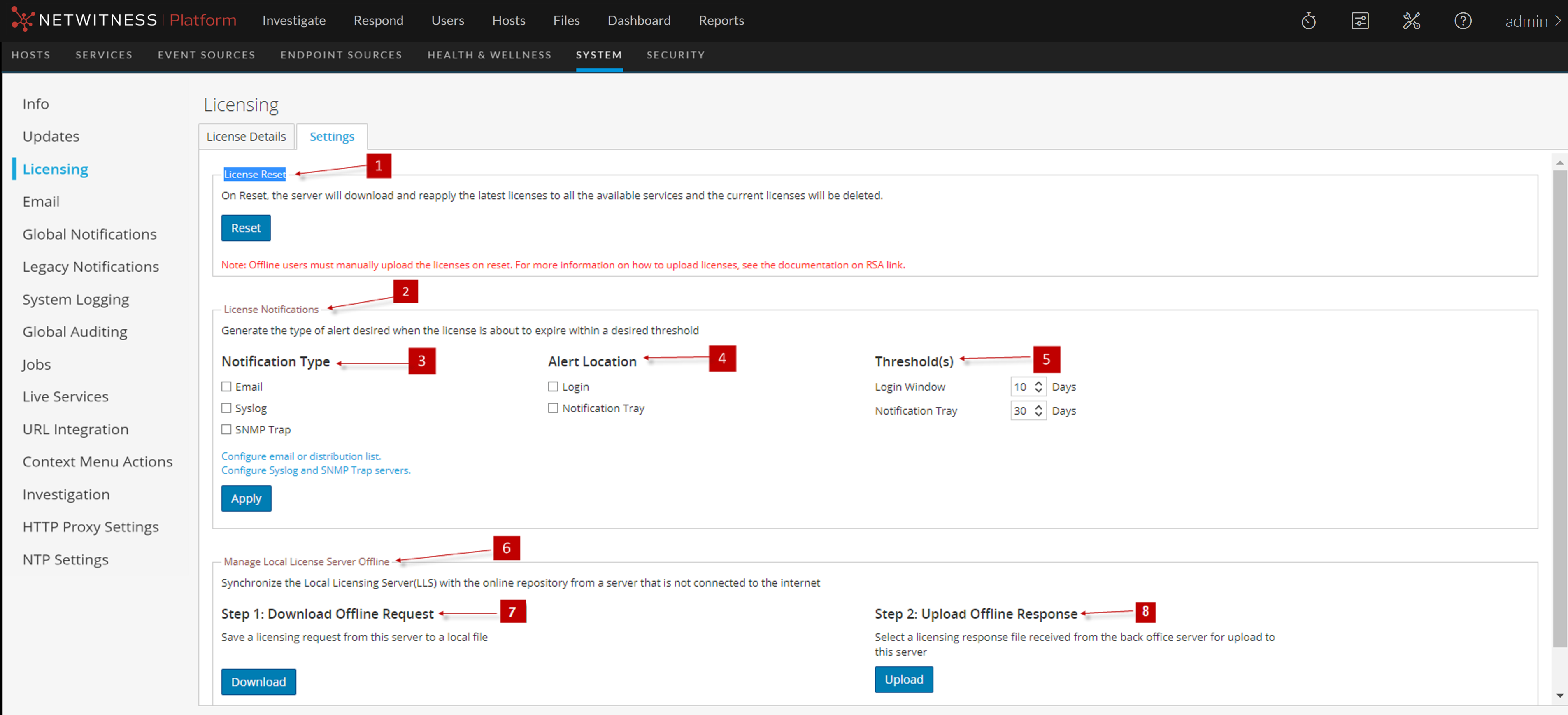Open Health & Wellness menu
The image size is (1568, 715).
489,55
